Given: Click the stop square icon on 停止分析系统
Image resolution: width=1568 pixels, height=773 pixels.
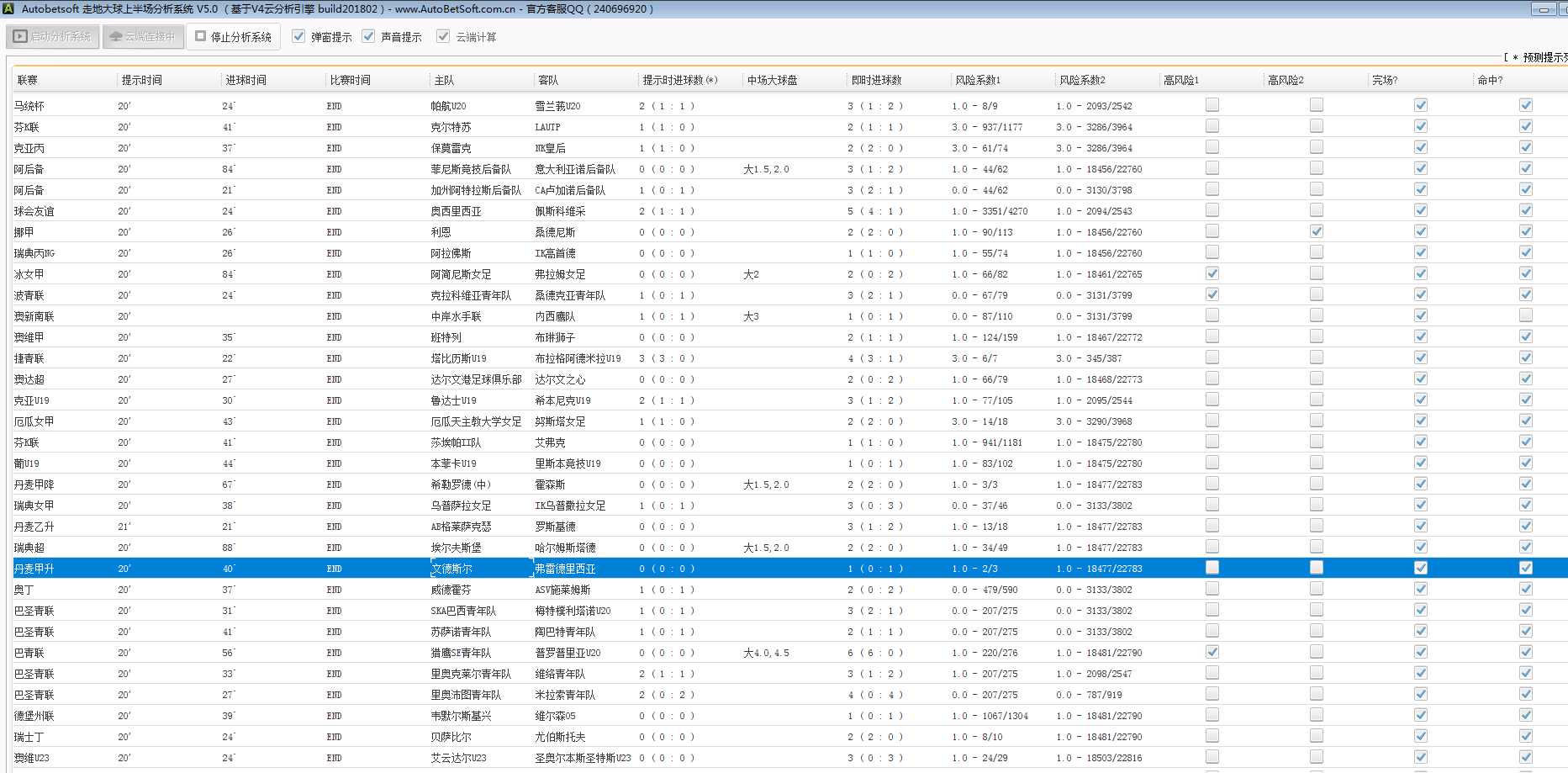Looking at the screenshot, I should pos(201,36).
